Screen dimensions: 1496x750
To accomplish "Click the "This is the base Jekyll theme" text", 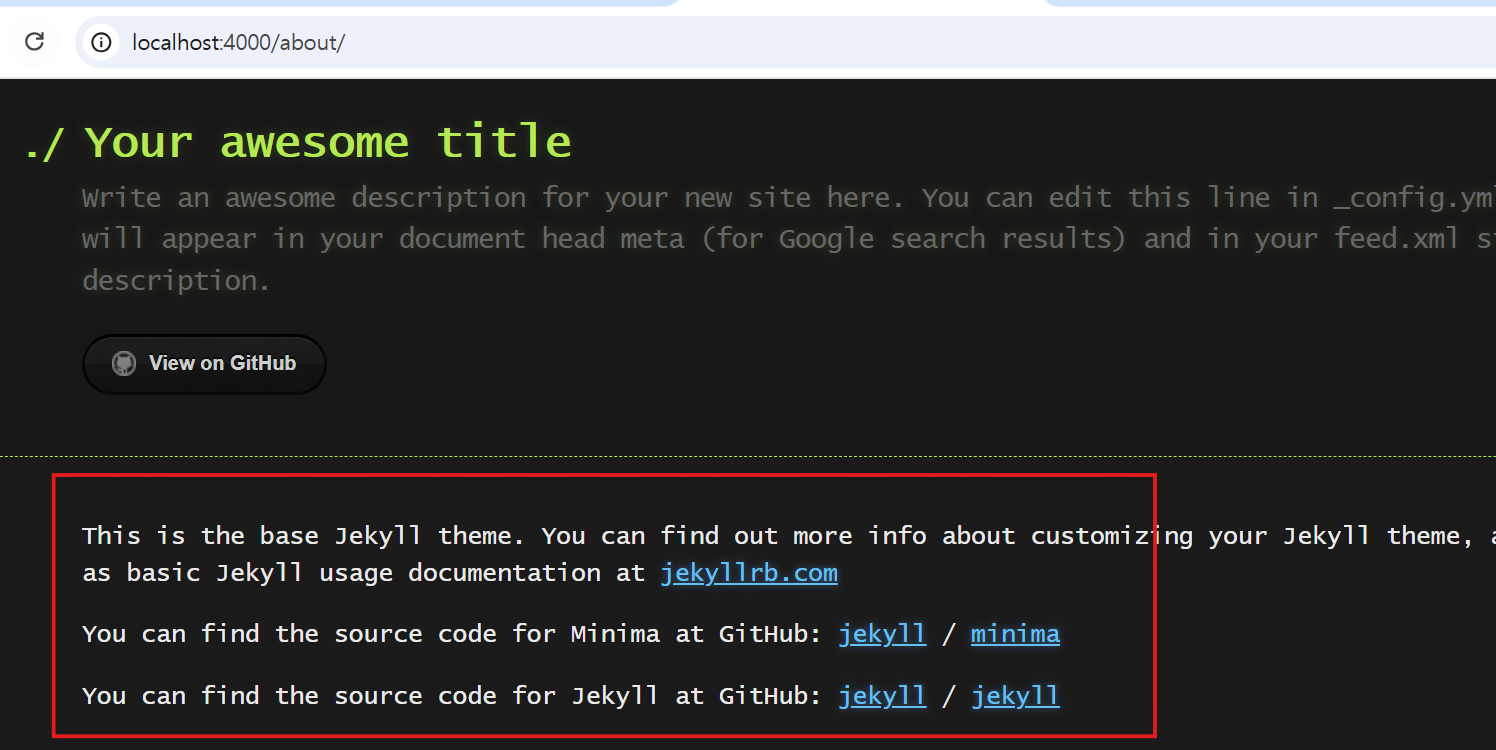I will 303,536.
